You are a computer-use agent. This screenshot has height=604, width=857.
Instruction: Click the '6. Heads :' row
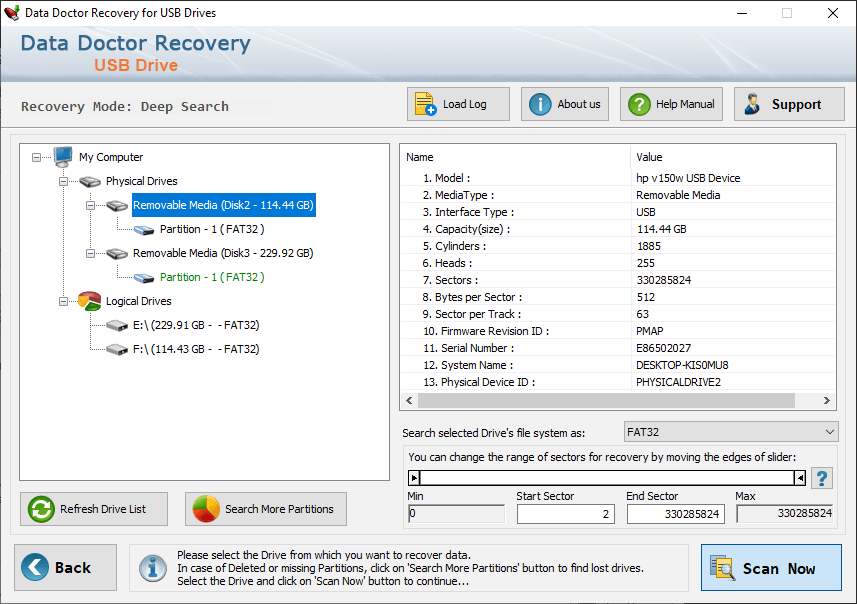click(618, 263)
